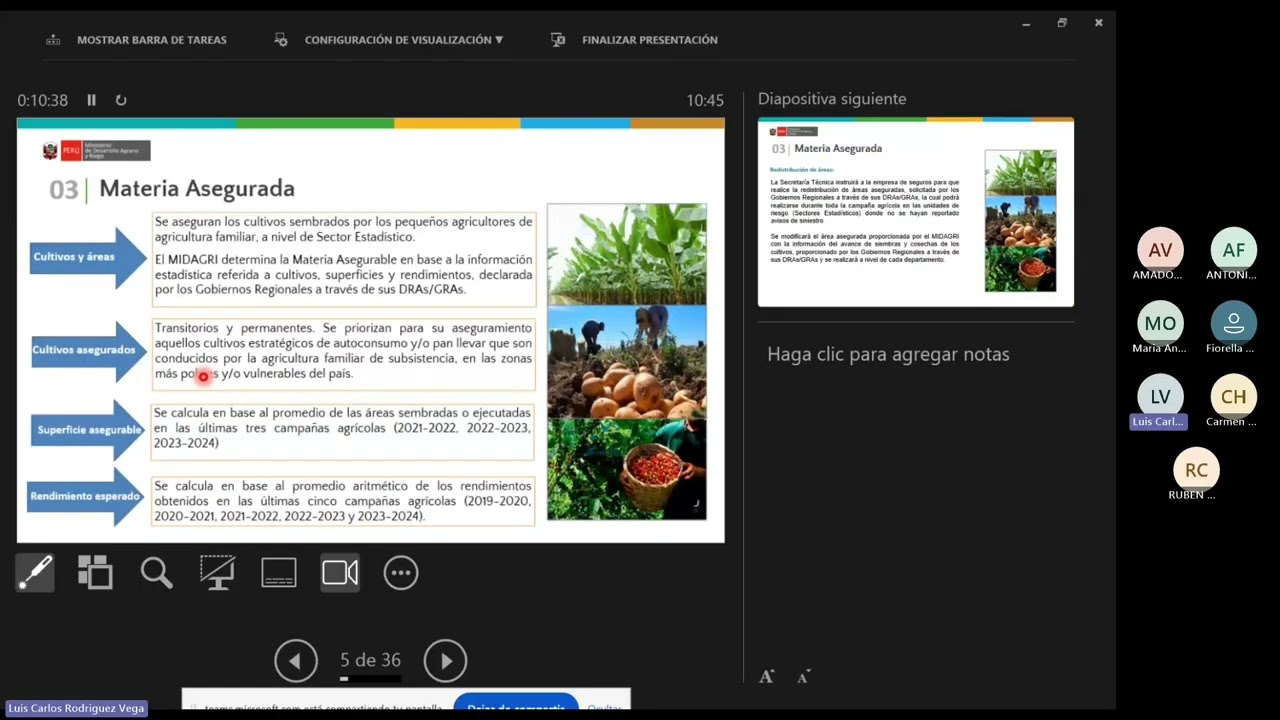Image resolution: width=1280 pixels, height=720 pixels.
Task: Go to the previous slide arrow
Action: (296, 661)
